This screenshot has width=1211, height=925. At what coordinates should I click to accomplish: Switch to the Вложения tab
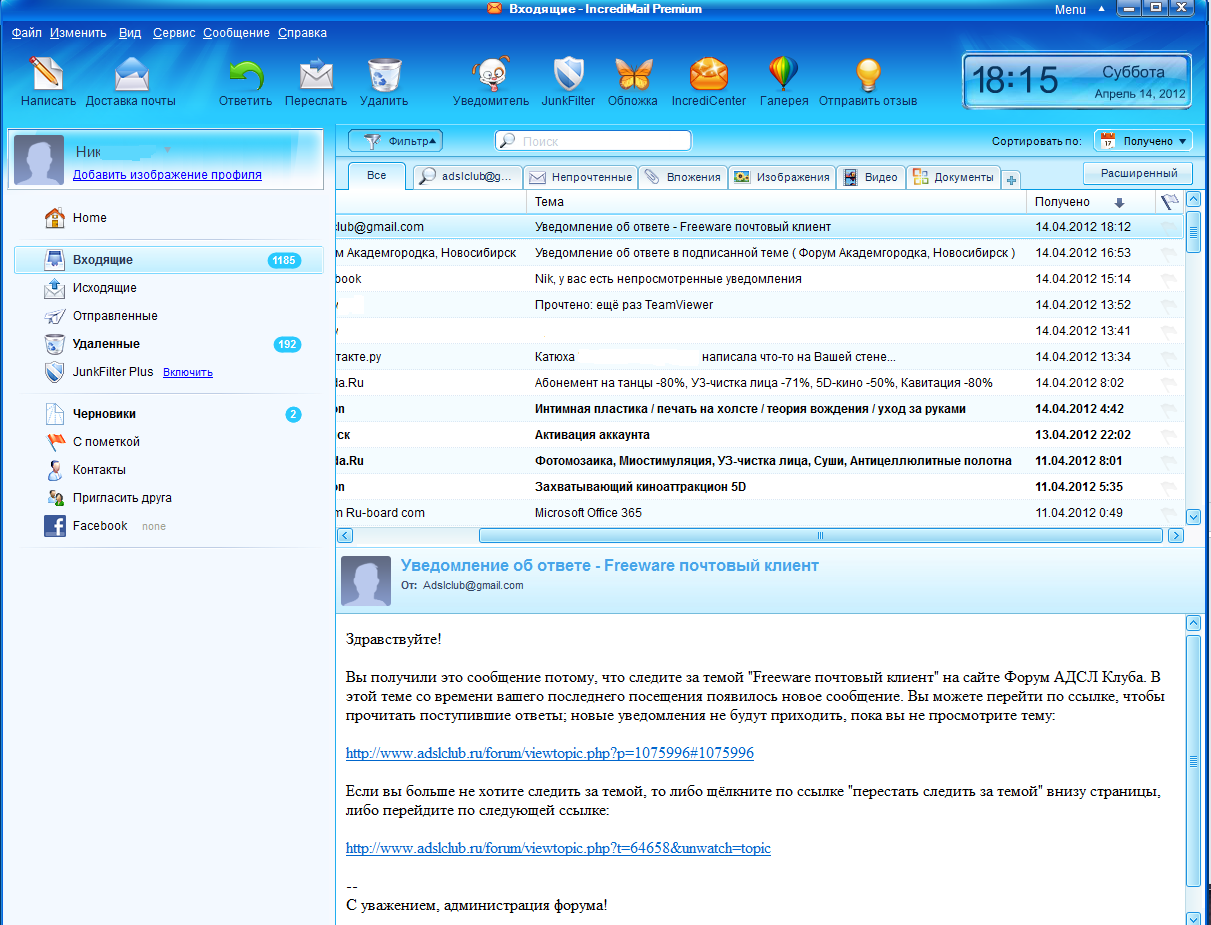pos(683,177)
